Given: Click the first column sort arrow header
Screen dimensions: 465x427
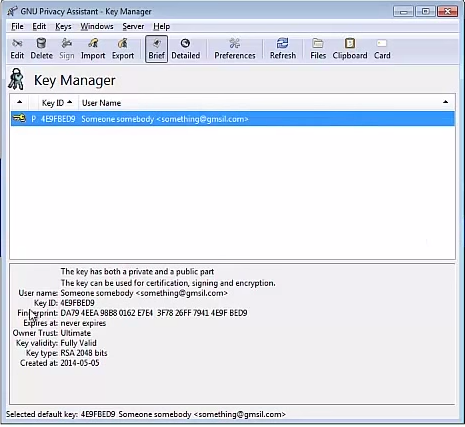Looking at the screenshot, I should click(x=19, y=103).
